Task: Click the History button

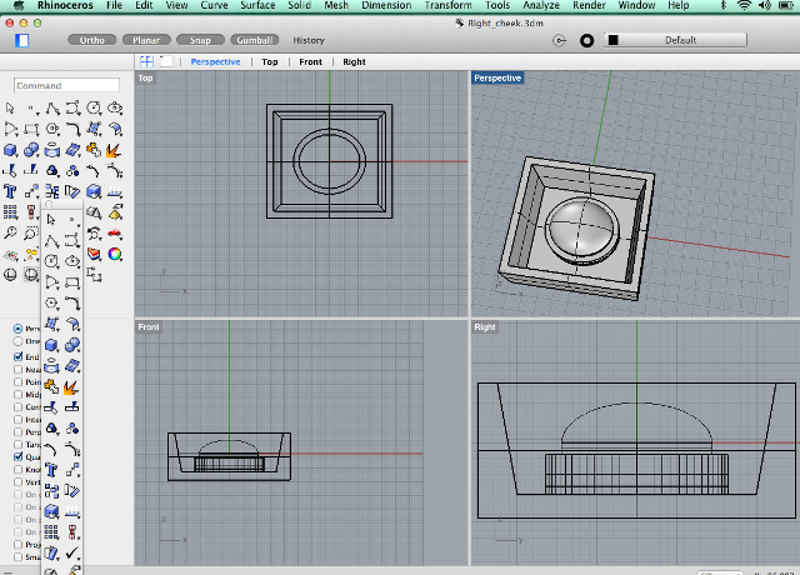Action: [308, 40]
